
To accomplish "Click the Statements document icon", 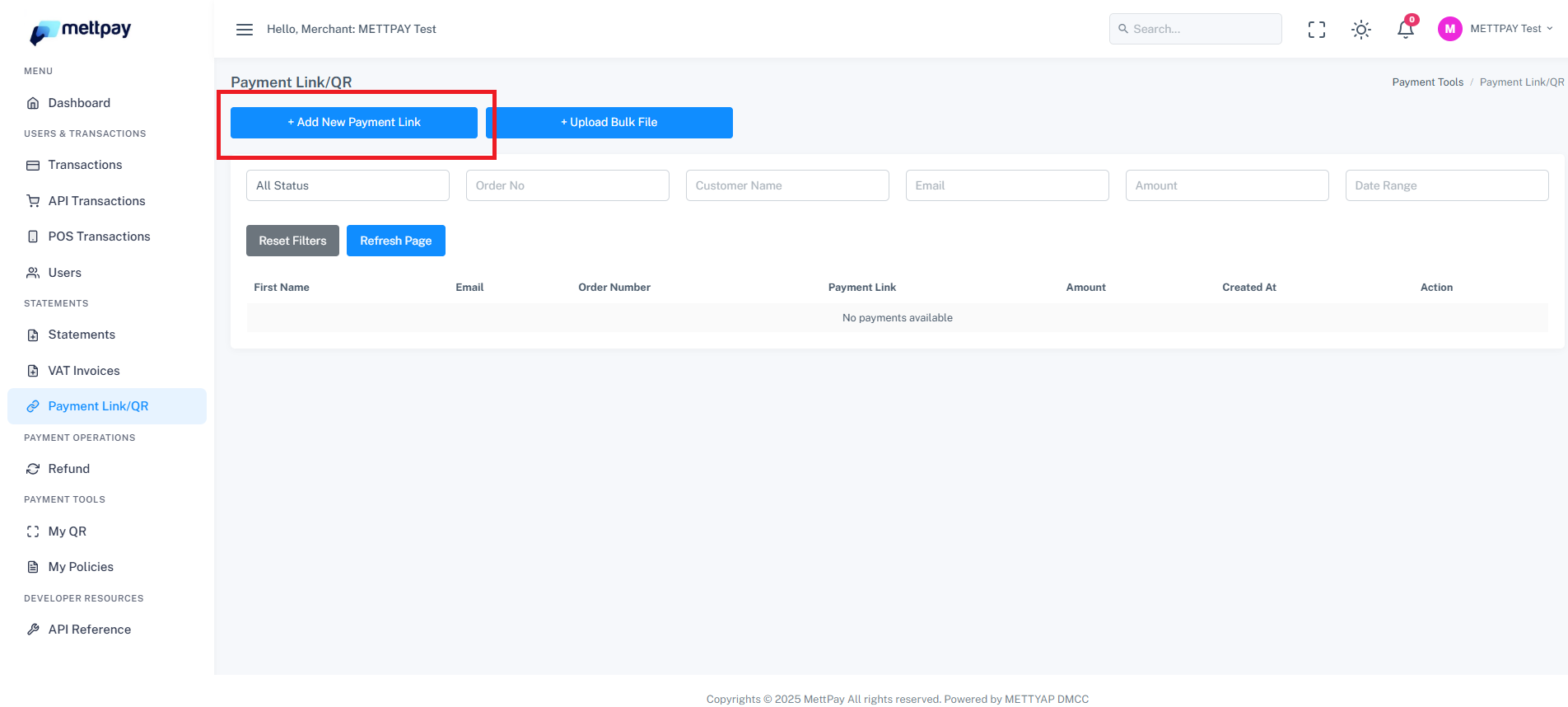I will [x=33, y=335].
